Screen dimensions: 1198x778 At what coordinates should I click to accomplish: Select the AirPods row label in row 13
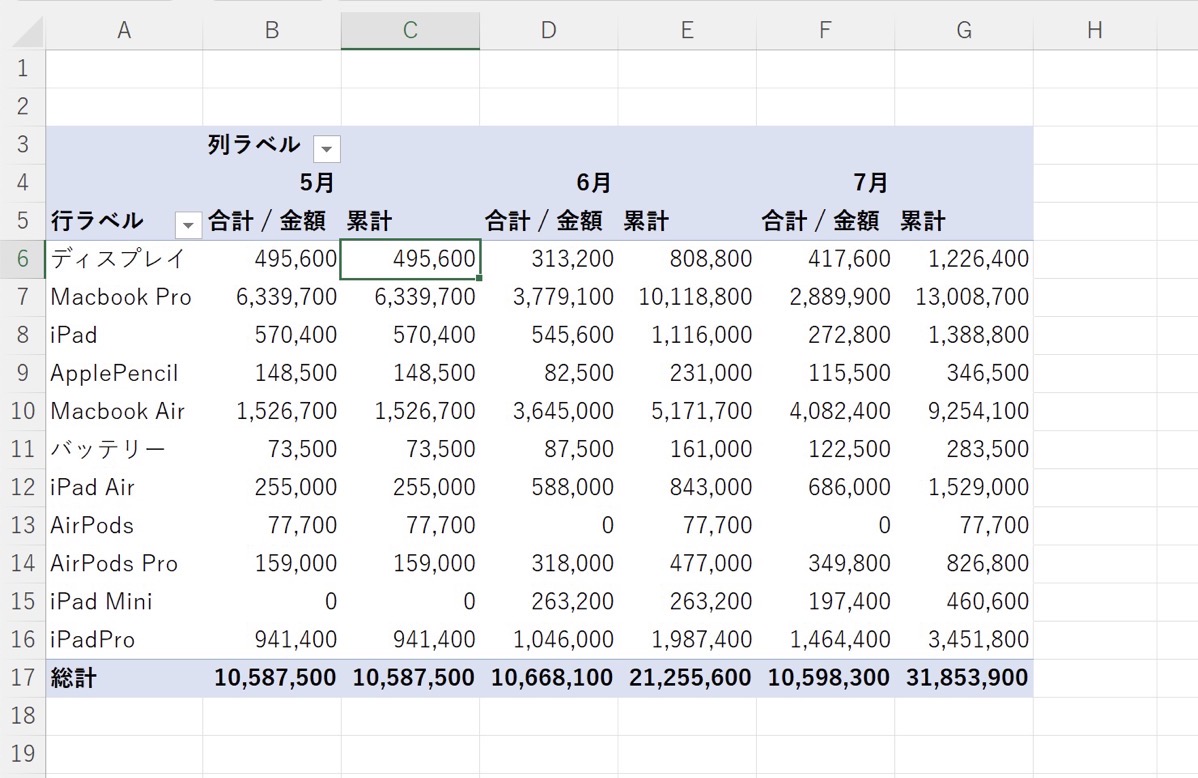pyautogui.click(x=124, y=526)
